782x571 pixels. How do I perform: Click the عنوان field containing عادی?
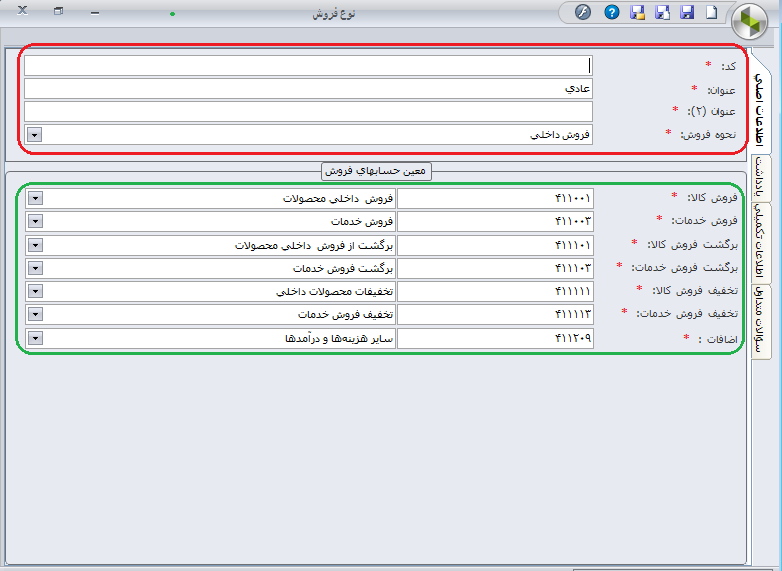[x=308, y=89]
